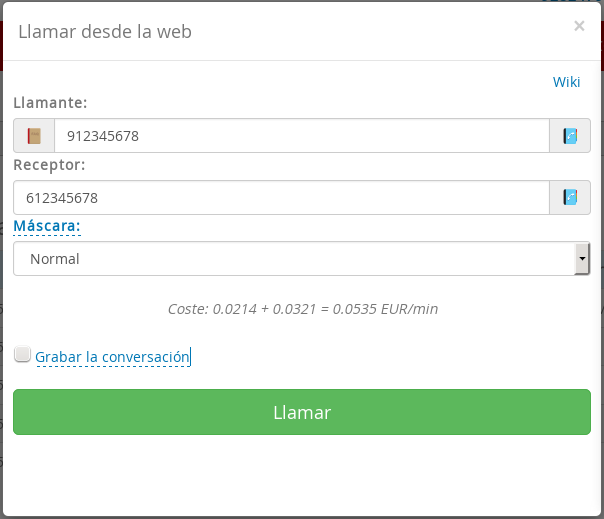Click the blank header area right of the title
The image size is (604, 519).
380,32
